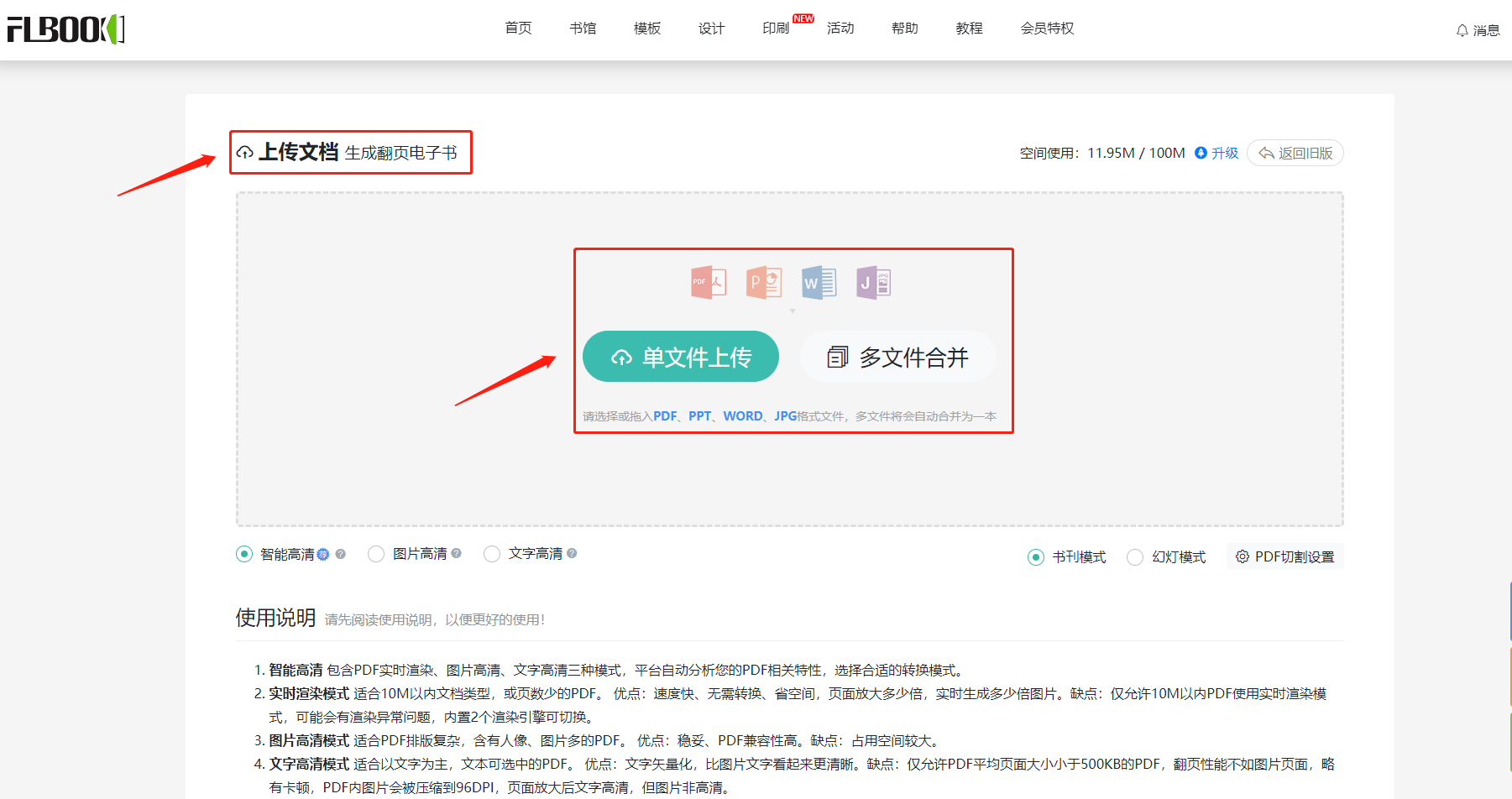
Task: Go to the 教程 page
Action: tap(969, 29)
